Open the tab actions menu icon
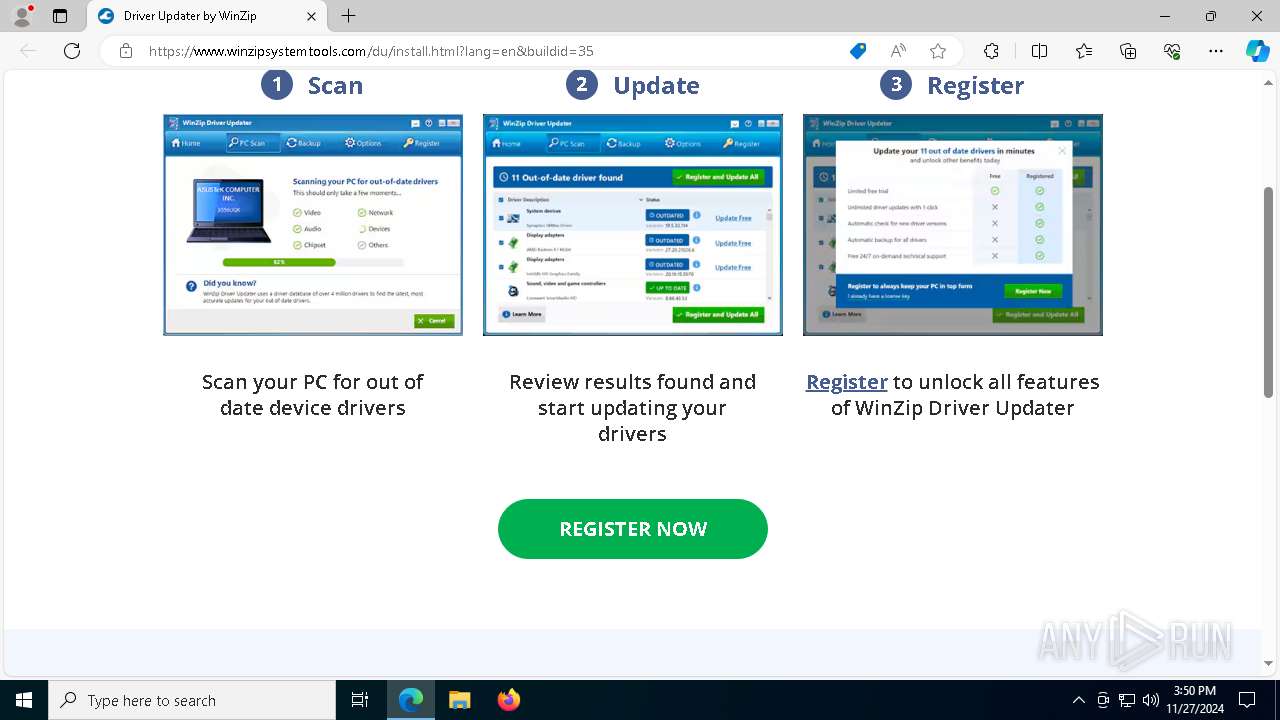 (x=60, y=16)
